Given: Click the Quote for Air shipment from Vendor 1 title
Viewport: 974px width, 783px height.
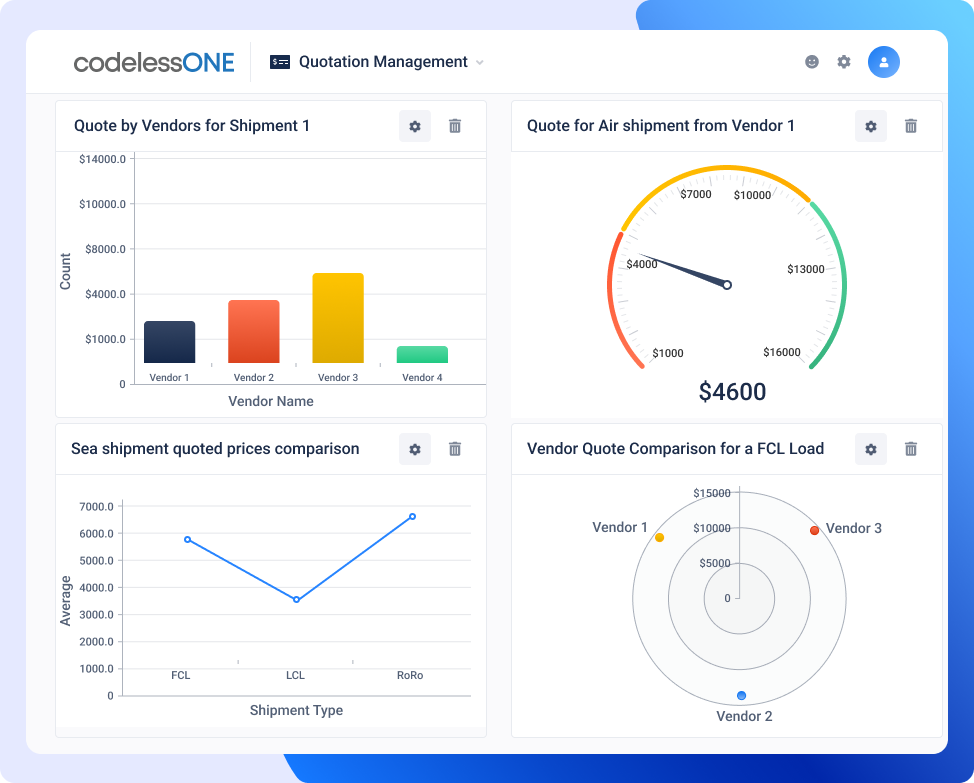Looking at the screenshot, I should 661,126.
